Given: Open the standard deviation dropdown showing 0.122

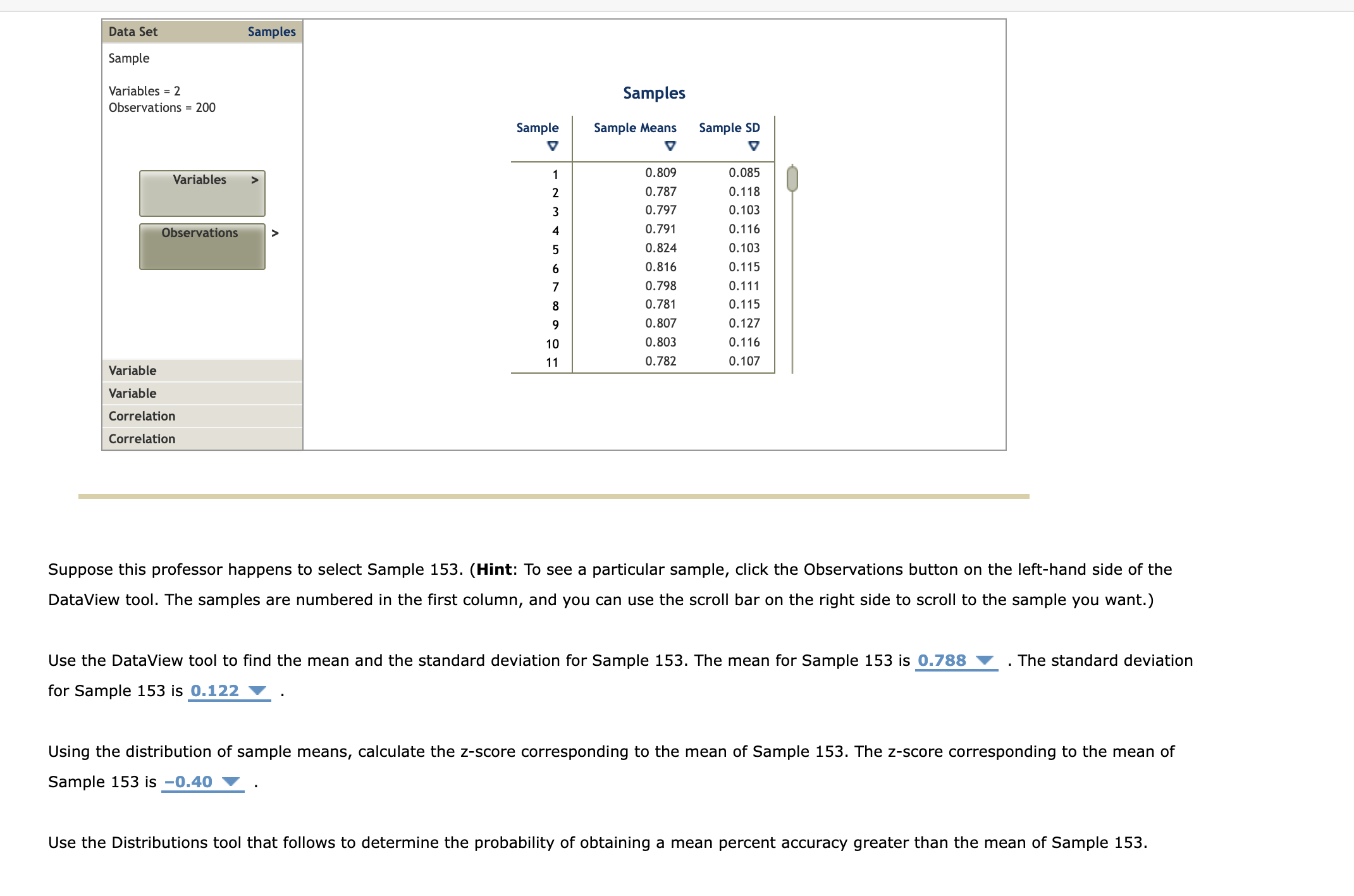Looking at the screenshot, I should coord(229,691).
